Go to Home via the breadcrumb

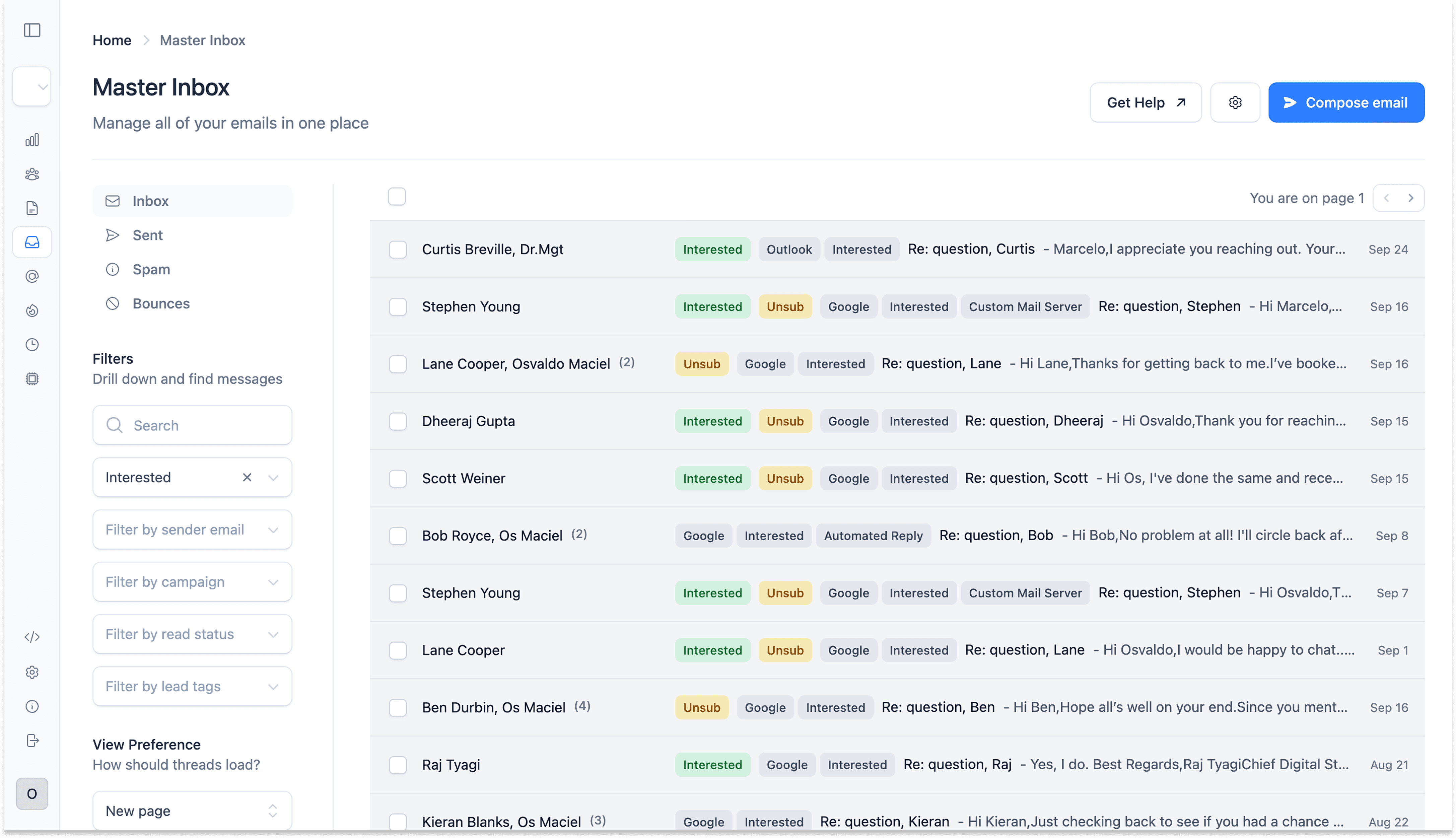(112, 40)
